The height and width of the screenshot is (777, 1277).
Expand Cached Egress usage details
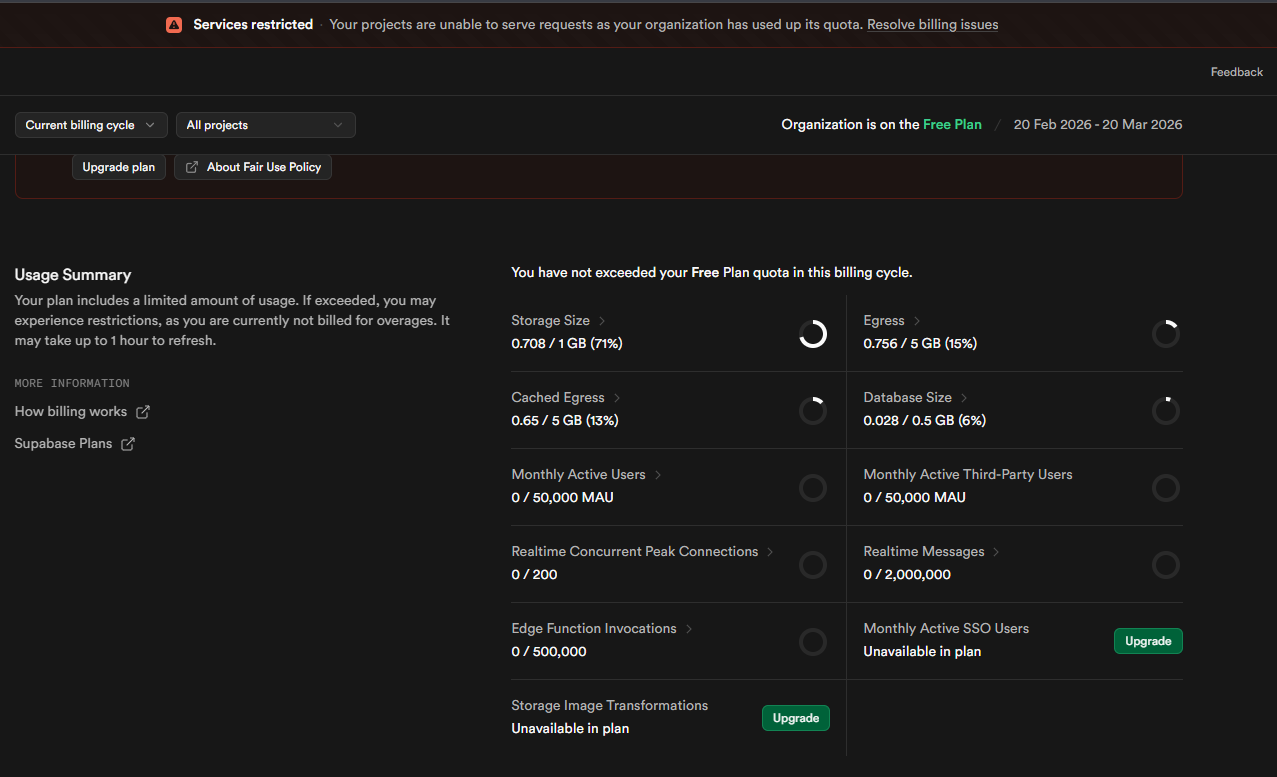[x=558, y=398]
